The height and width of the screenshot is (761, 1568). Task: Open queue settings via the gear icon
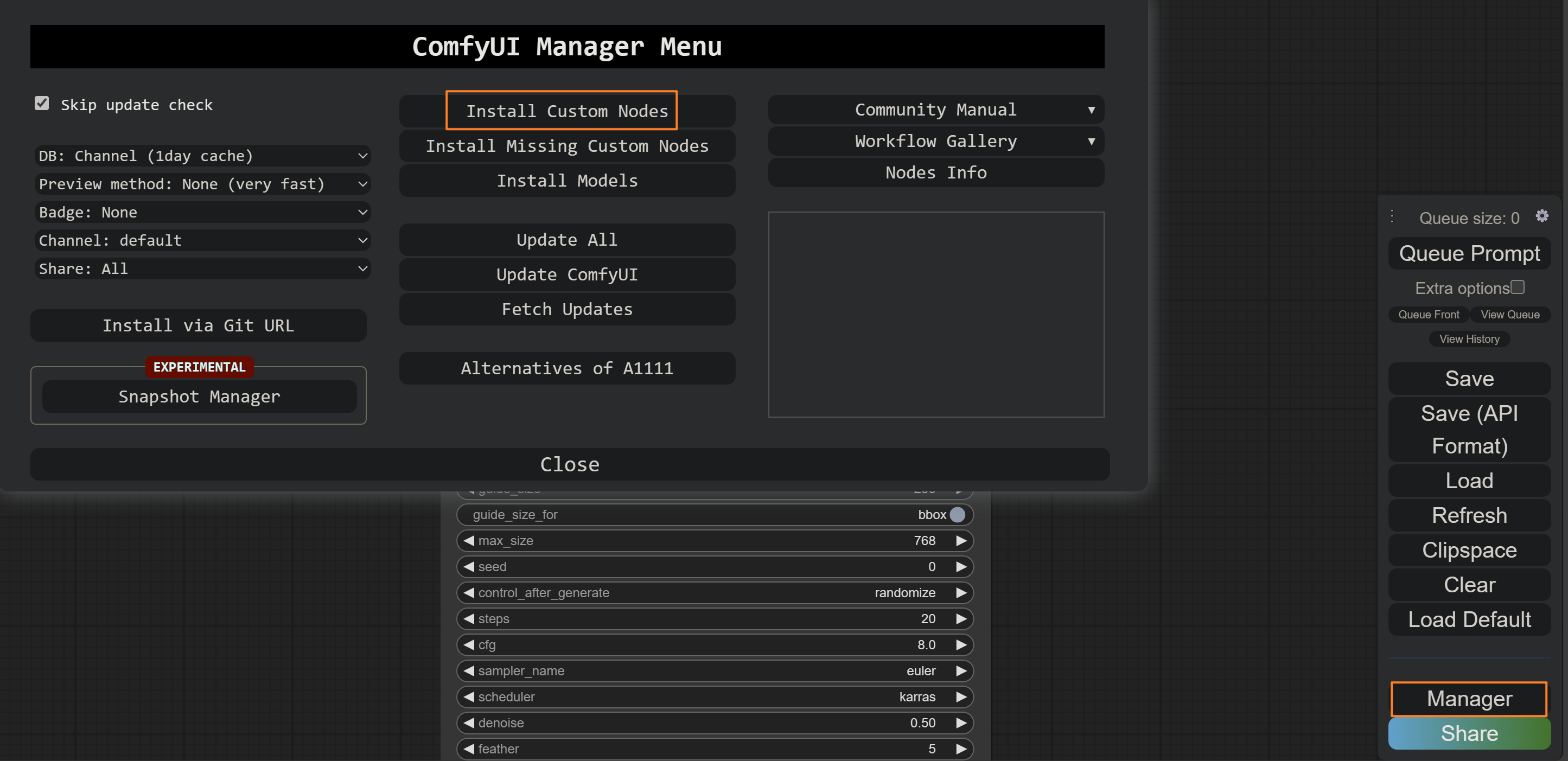tap(1542, 216)
